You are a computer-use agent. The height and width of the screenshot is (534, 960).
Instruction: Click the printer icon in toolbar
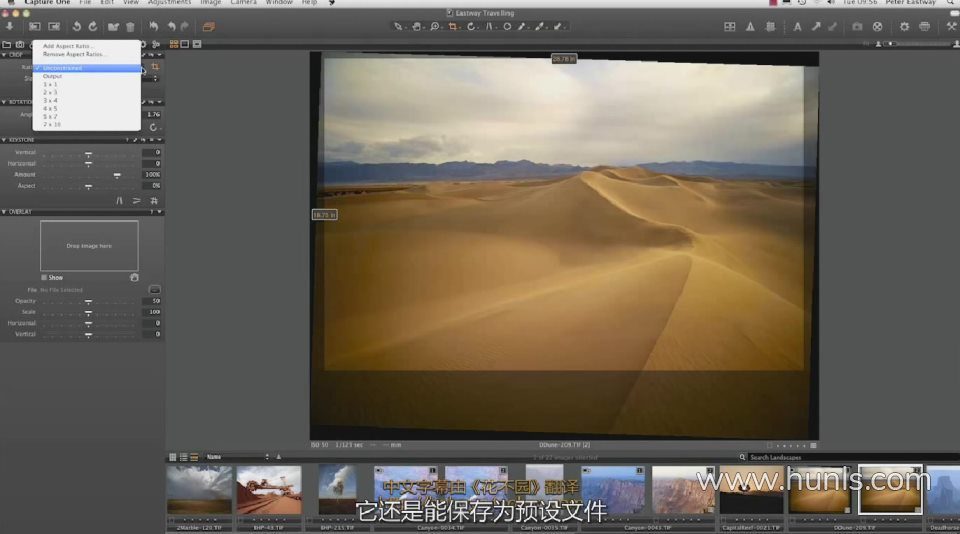click(x=924, y=26)
